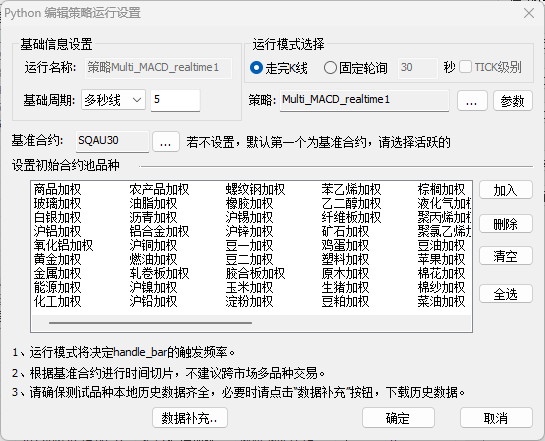Select 沥青加权 in the list
This screenshot has width=545, height=441.
click(x=153, y=218)
